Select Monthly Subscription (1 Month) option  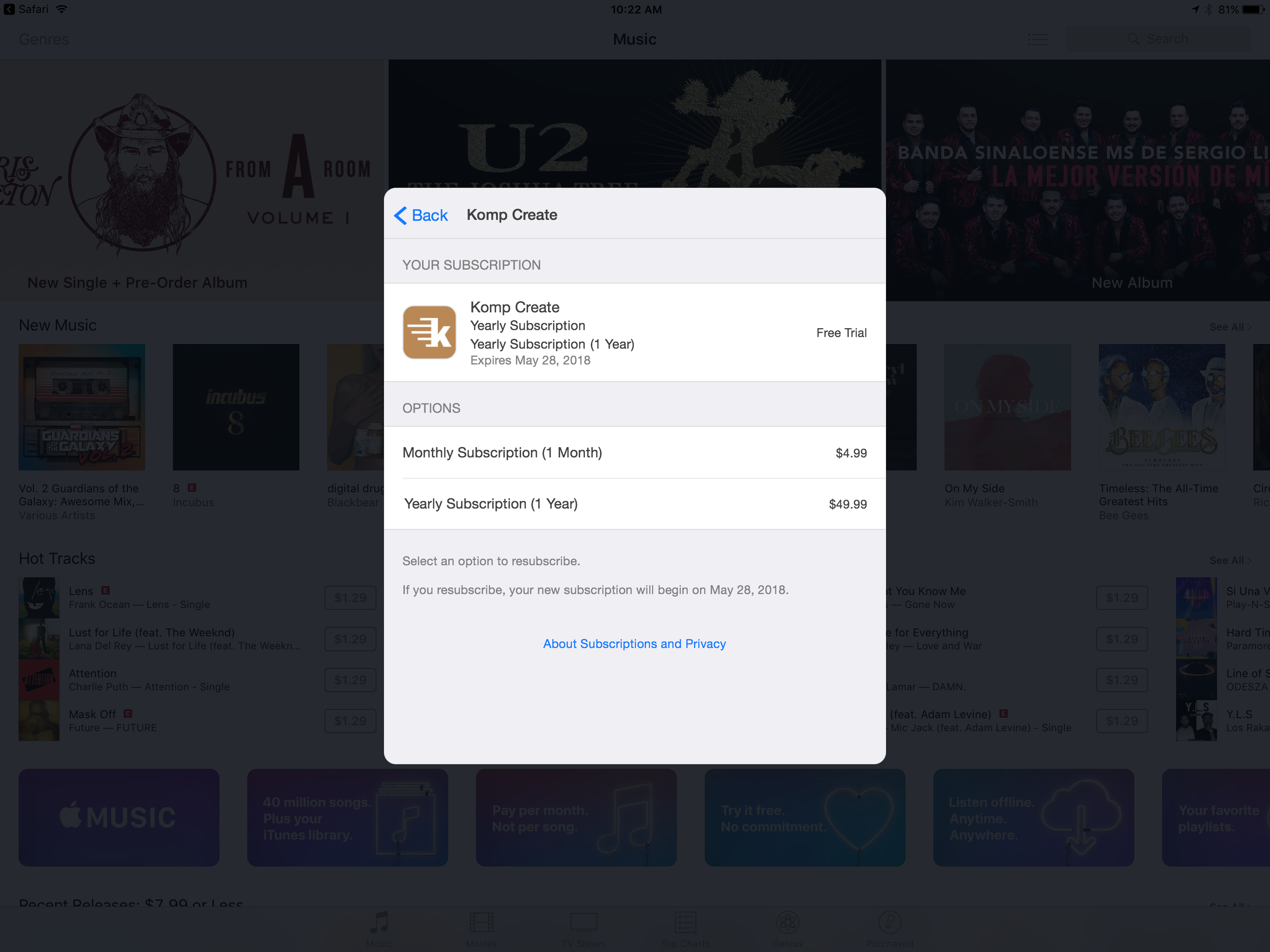tap(634, 453)
